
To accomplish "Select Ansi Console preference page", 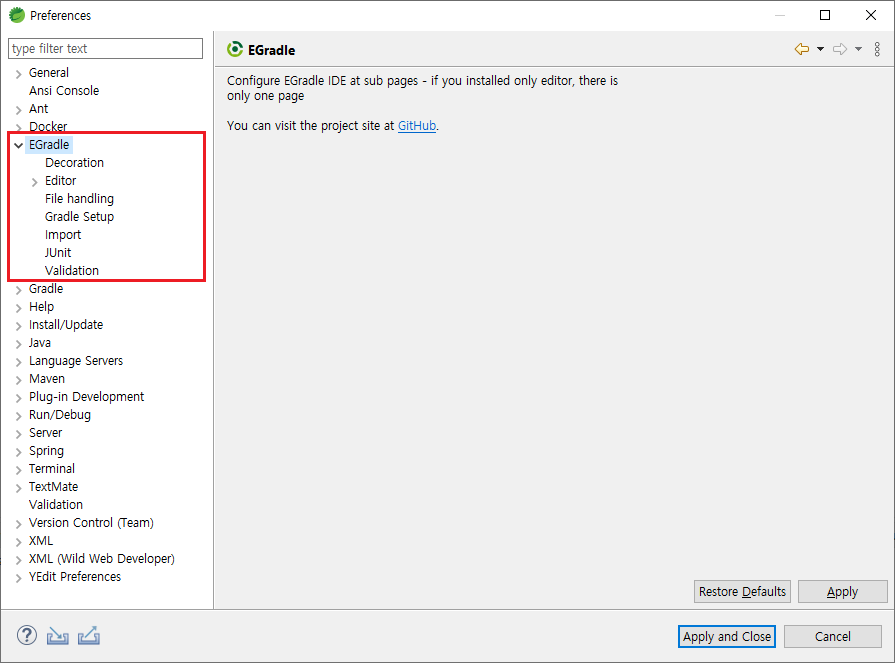I will pyautogui.click(x=64, y=91).
